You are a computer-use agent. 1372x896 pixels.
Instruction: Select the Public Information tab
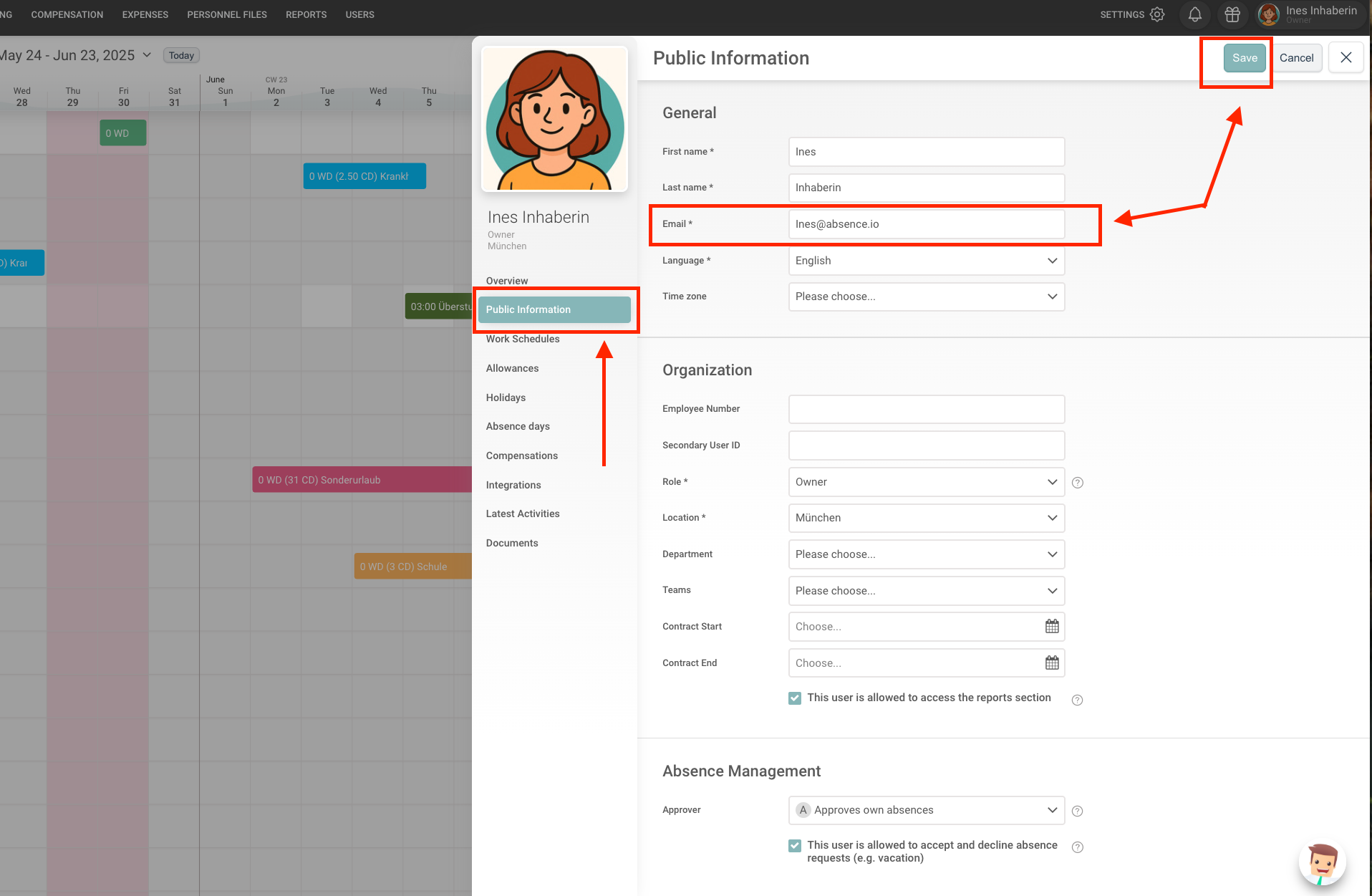point(555,309)
